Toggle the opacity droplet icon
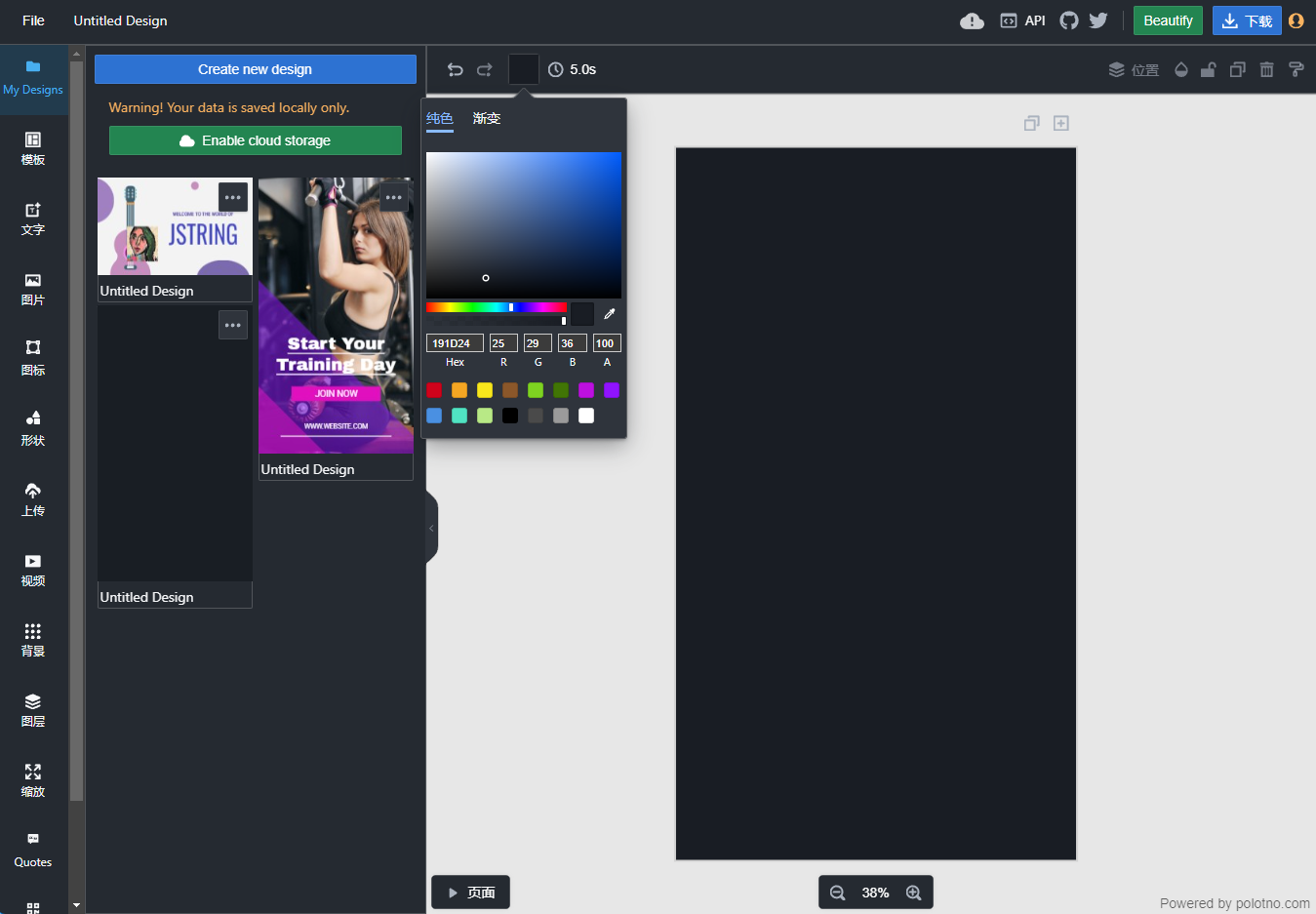 [x=1181, y=69]
